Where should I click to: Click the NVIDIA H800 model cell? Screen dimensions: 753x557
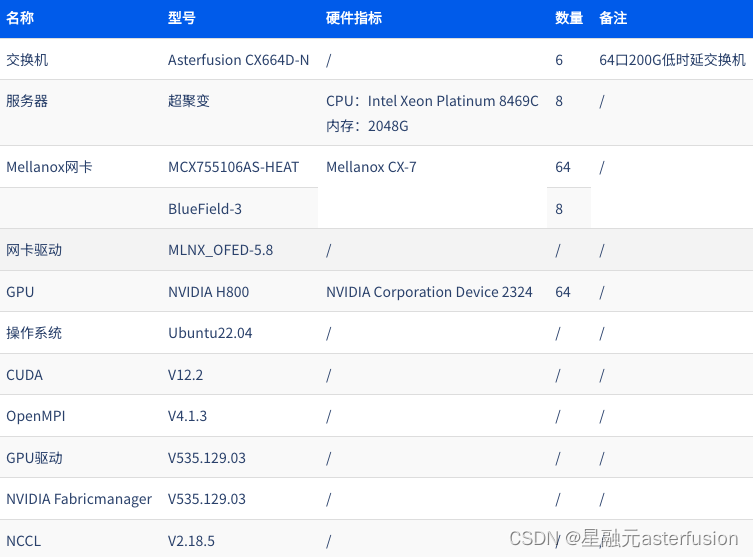[x=208, y=292]
